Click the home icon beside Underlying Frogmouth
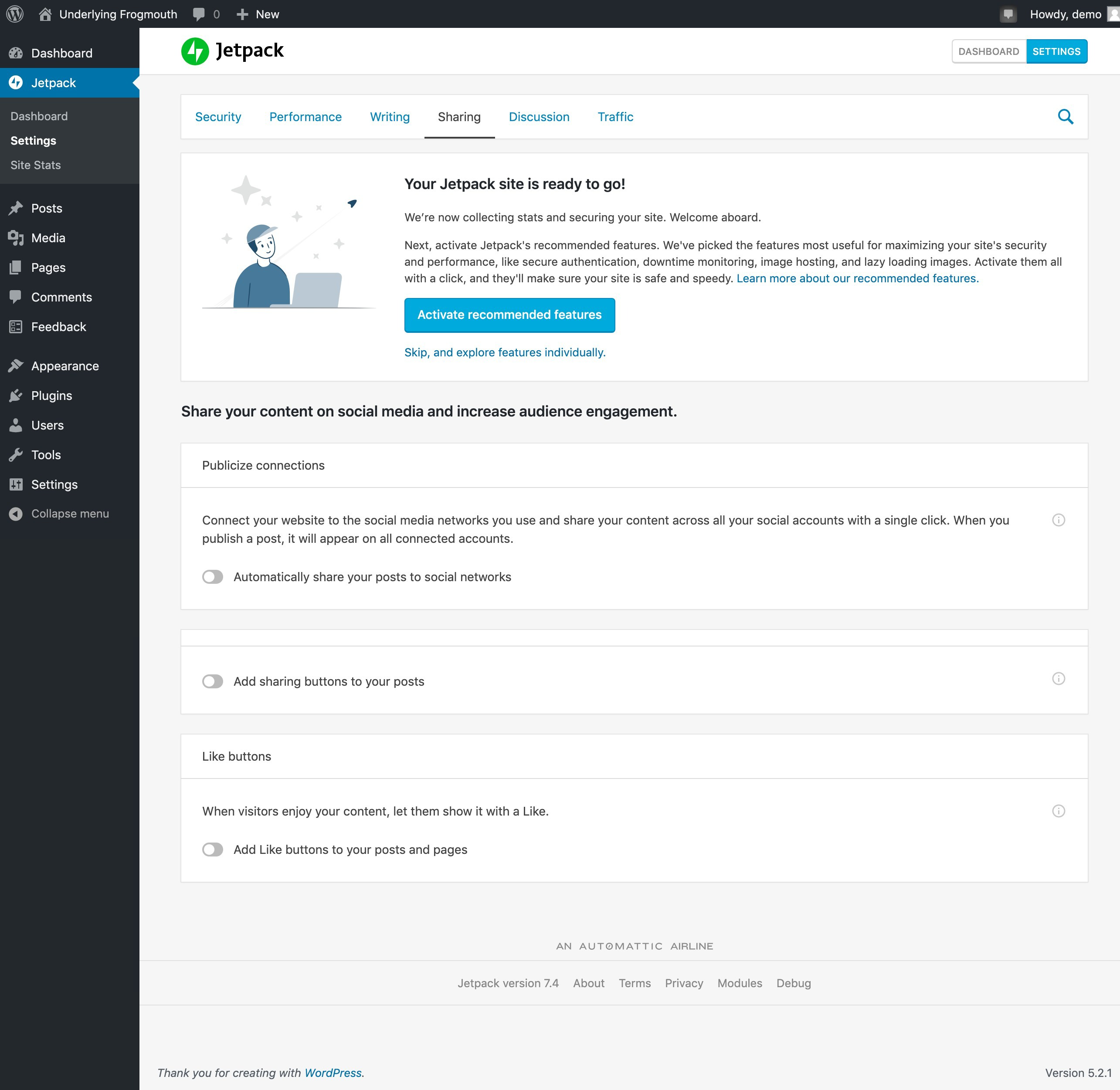The image size is (1120, 1090). [45, 14]
